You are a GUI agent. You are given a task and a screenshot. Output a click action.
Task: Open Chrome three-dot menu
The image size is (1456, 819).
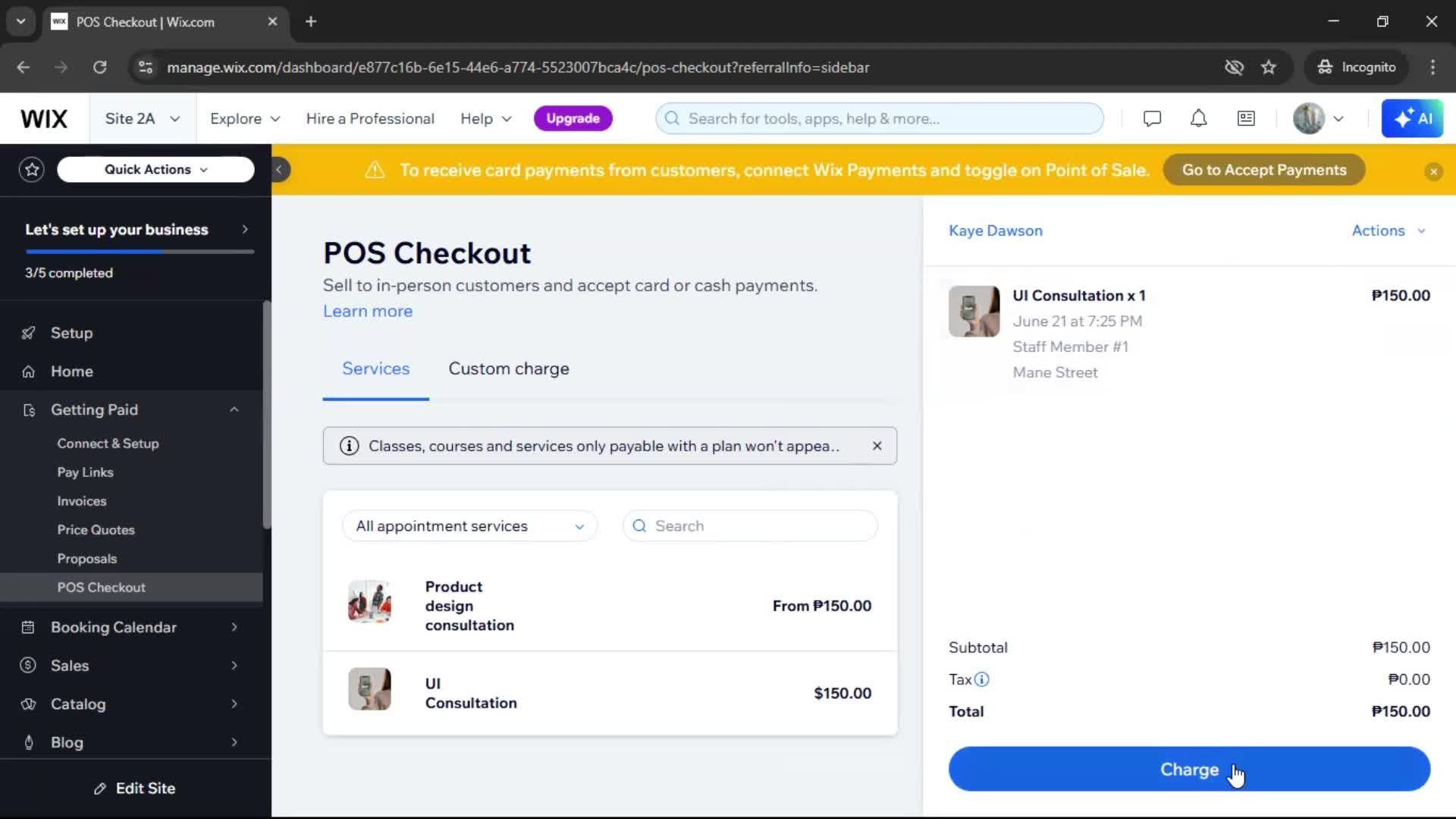(1432, 67)
